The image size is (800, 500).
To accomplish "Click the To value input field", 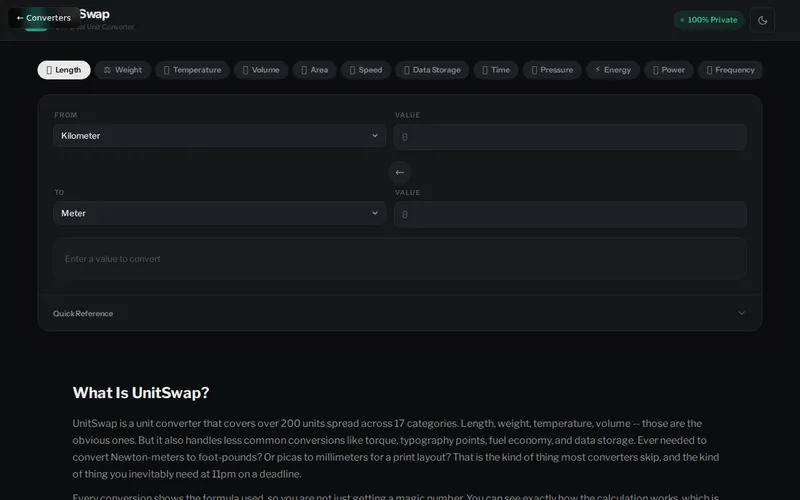I will click(x=570, y=214).
